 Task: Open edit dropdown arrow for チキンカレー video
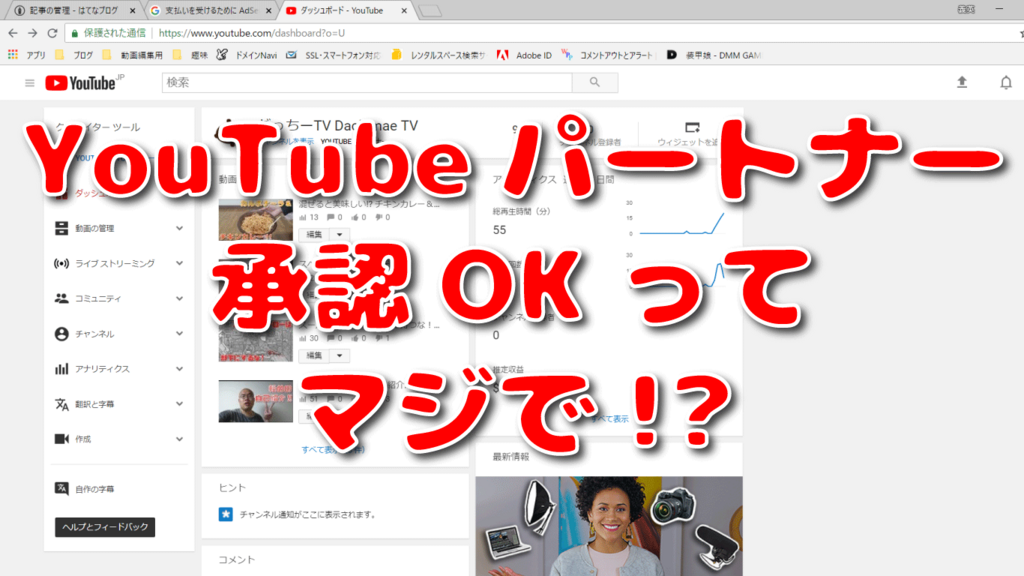[340, 234]
